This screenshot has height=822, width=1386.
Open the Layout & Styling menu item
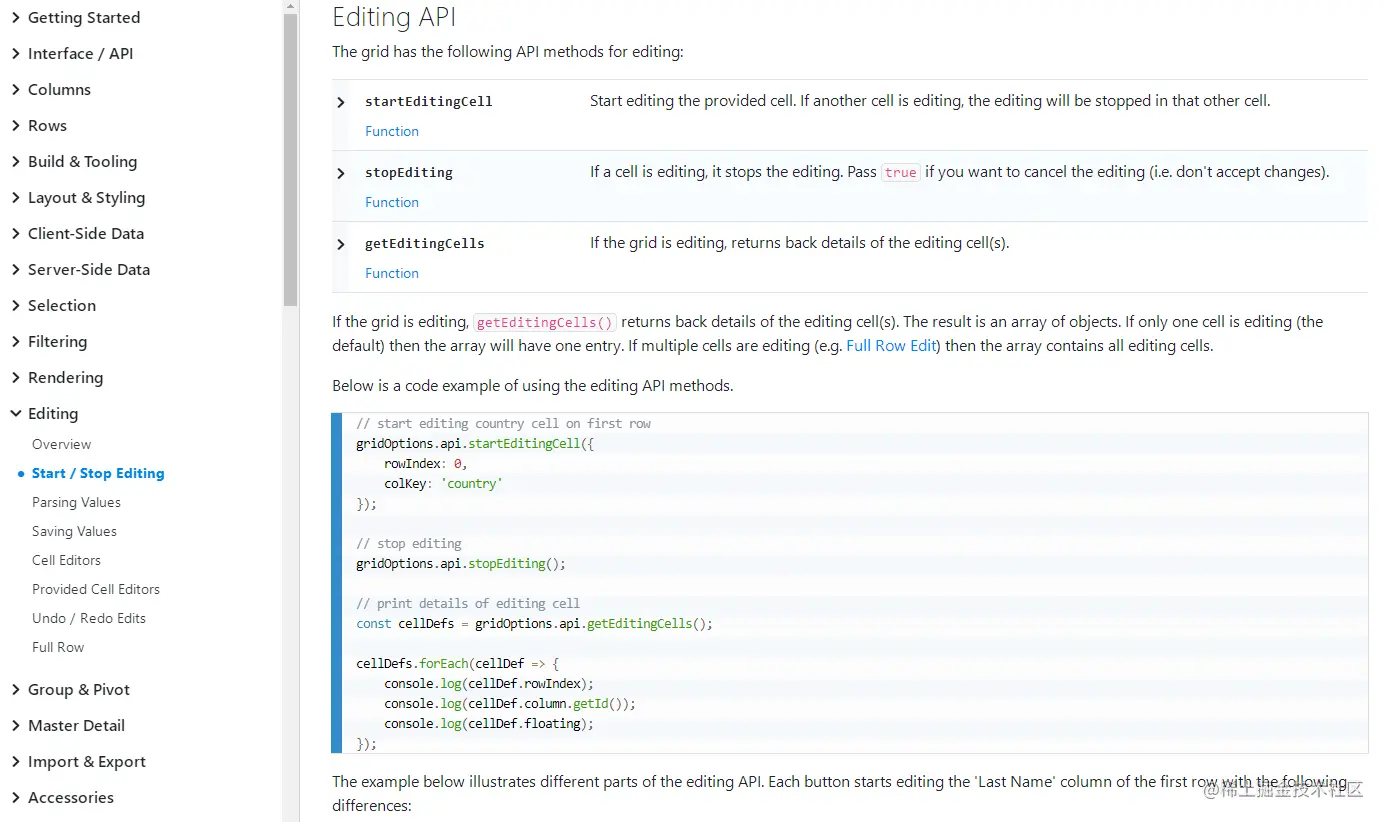click(86, 198)
